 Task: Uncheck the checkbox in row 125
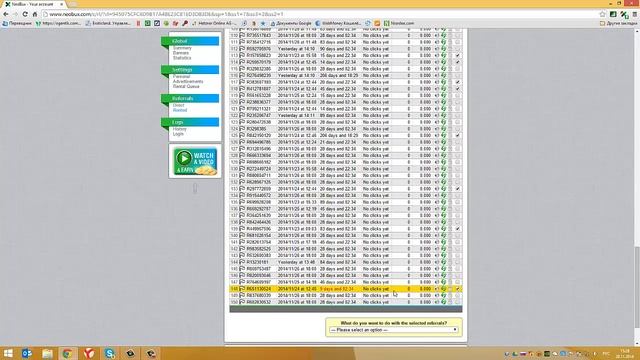[458, 135]
